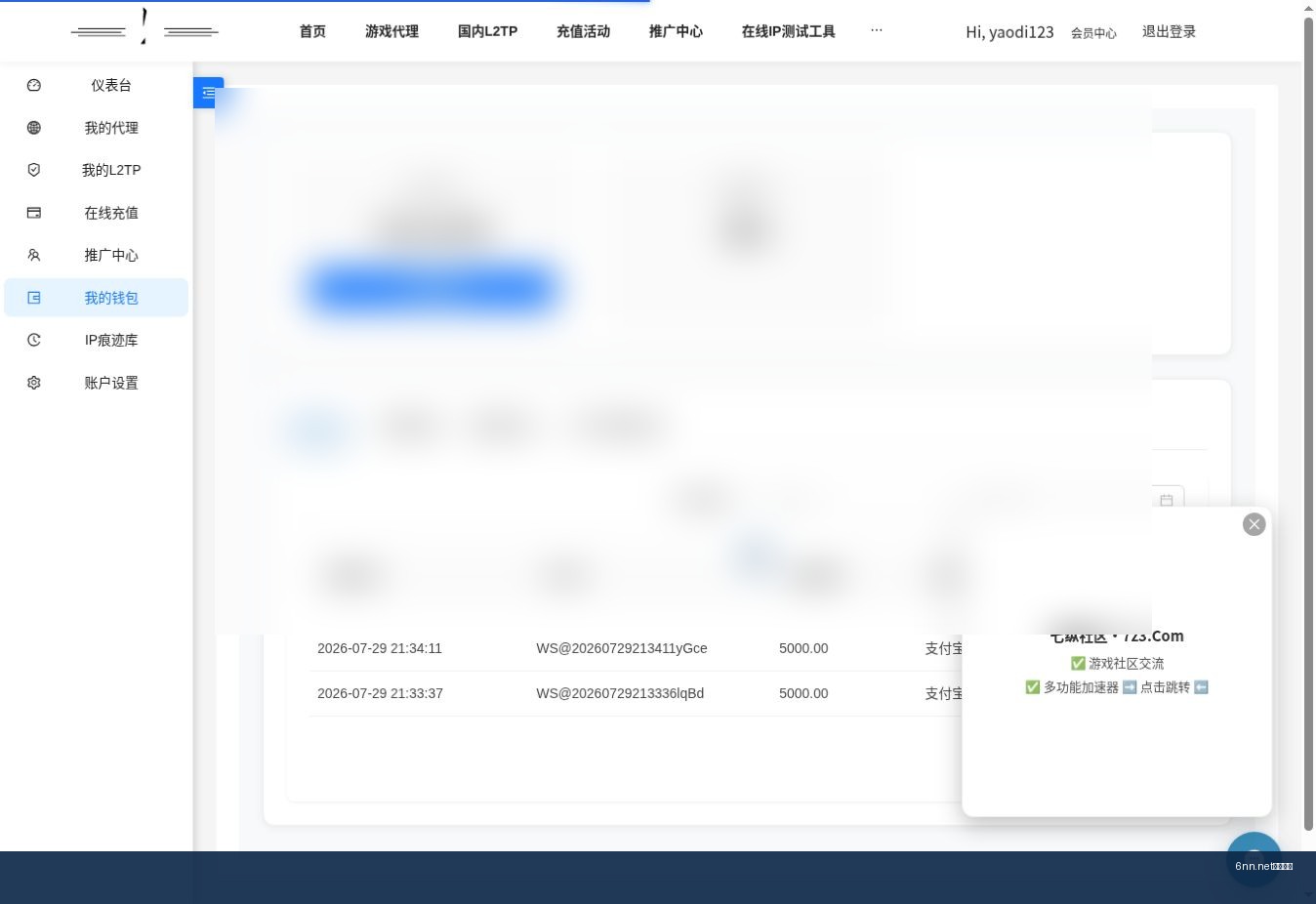This screenshot has height=904, width=1316.
Task: Open 在线IP测试工具 in the top navigation
Action: [x=788, y=31]
